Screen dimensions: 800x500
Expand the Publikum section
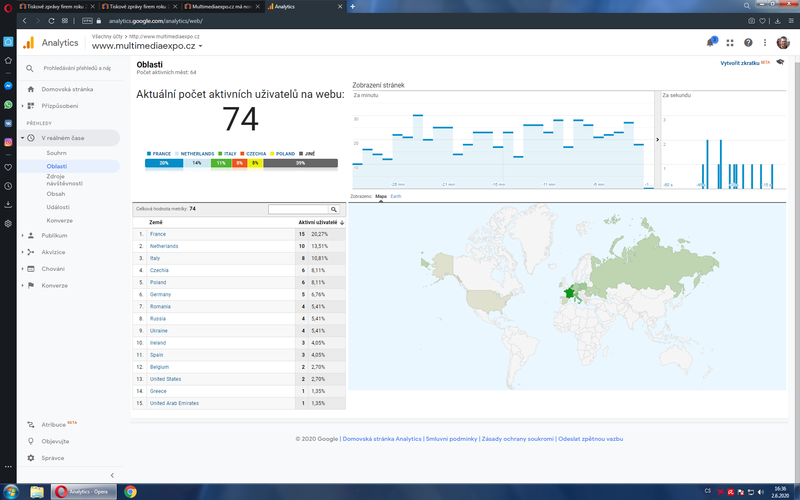(22, 236)
